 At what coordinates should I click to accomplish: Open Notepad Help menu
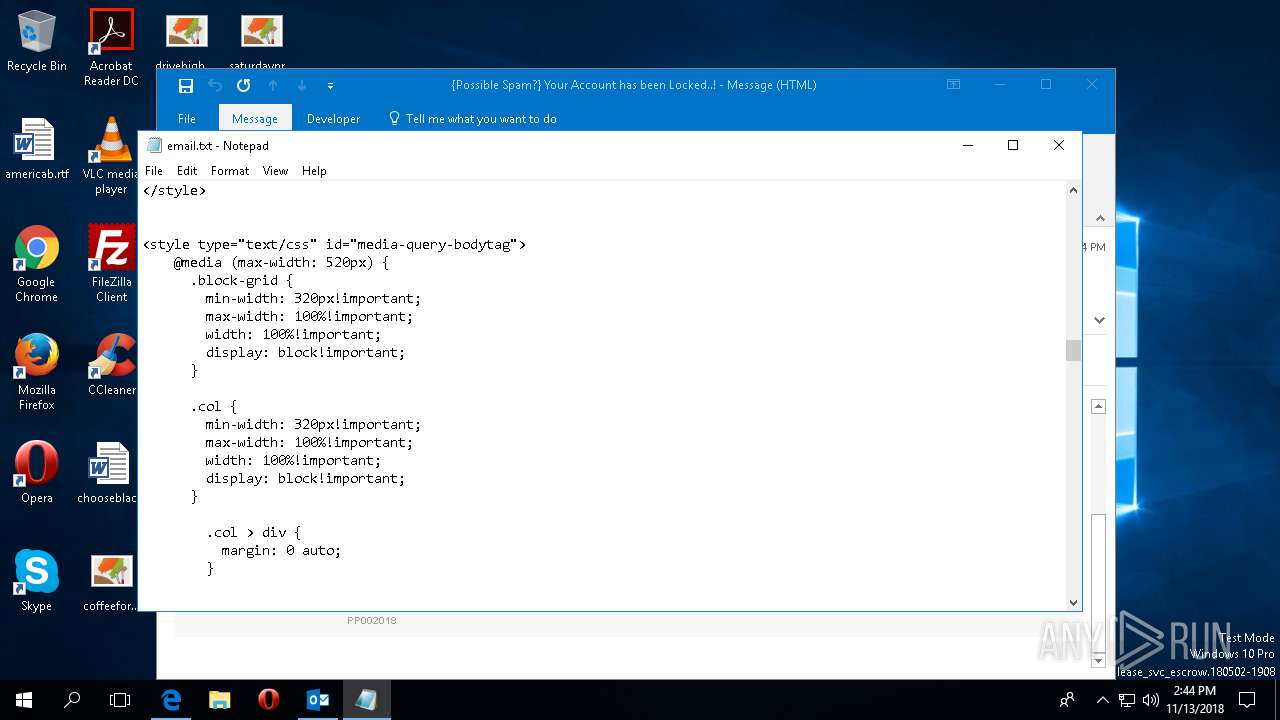pyautogui.click(x=314, y=171)
